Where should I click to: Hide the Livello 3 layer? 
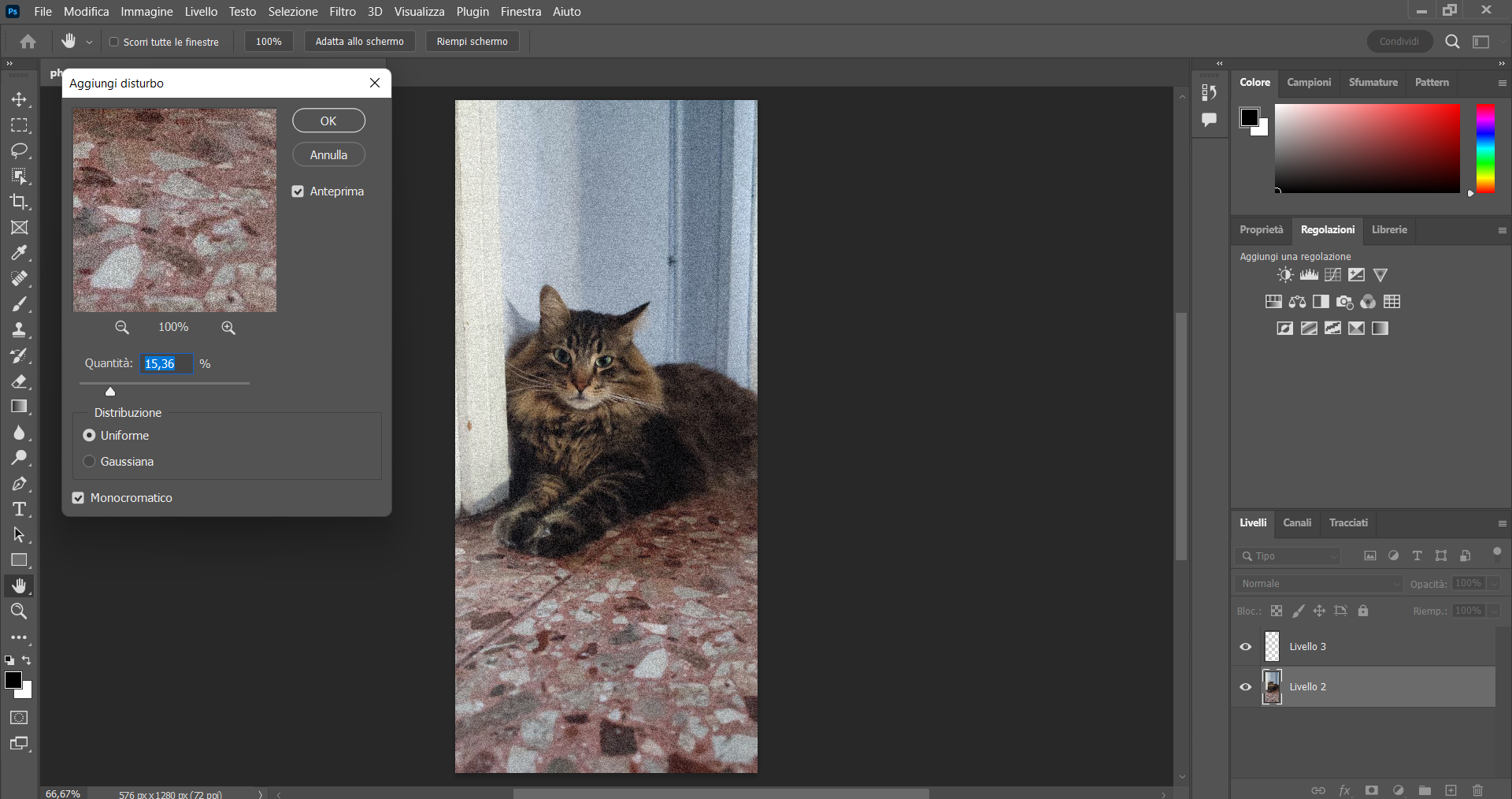[1245, 646]
